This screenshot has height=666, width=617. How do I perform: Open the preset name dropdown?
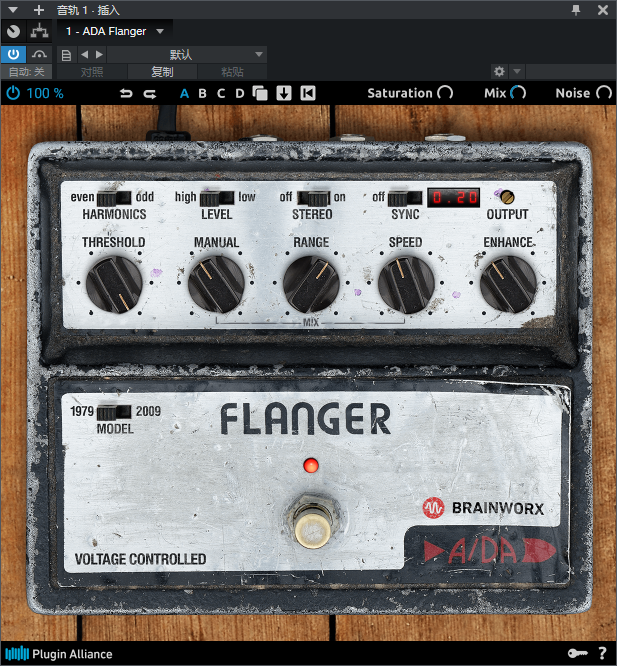(186, 54)
